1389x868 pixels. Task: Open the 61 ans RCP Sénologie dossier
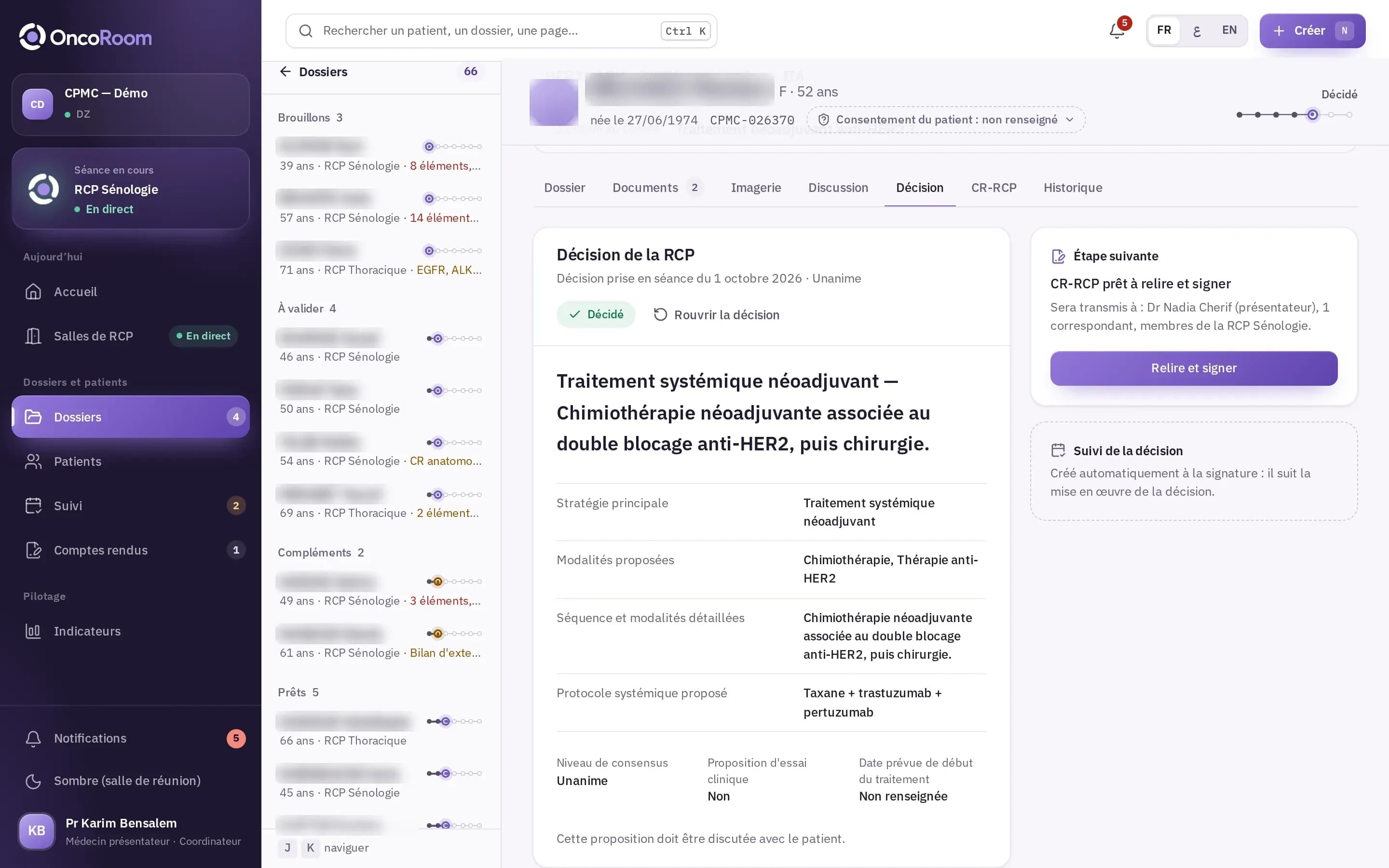[381, 643]
